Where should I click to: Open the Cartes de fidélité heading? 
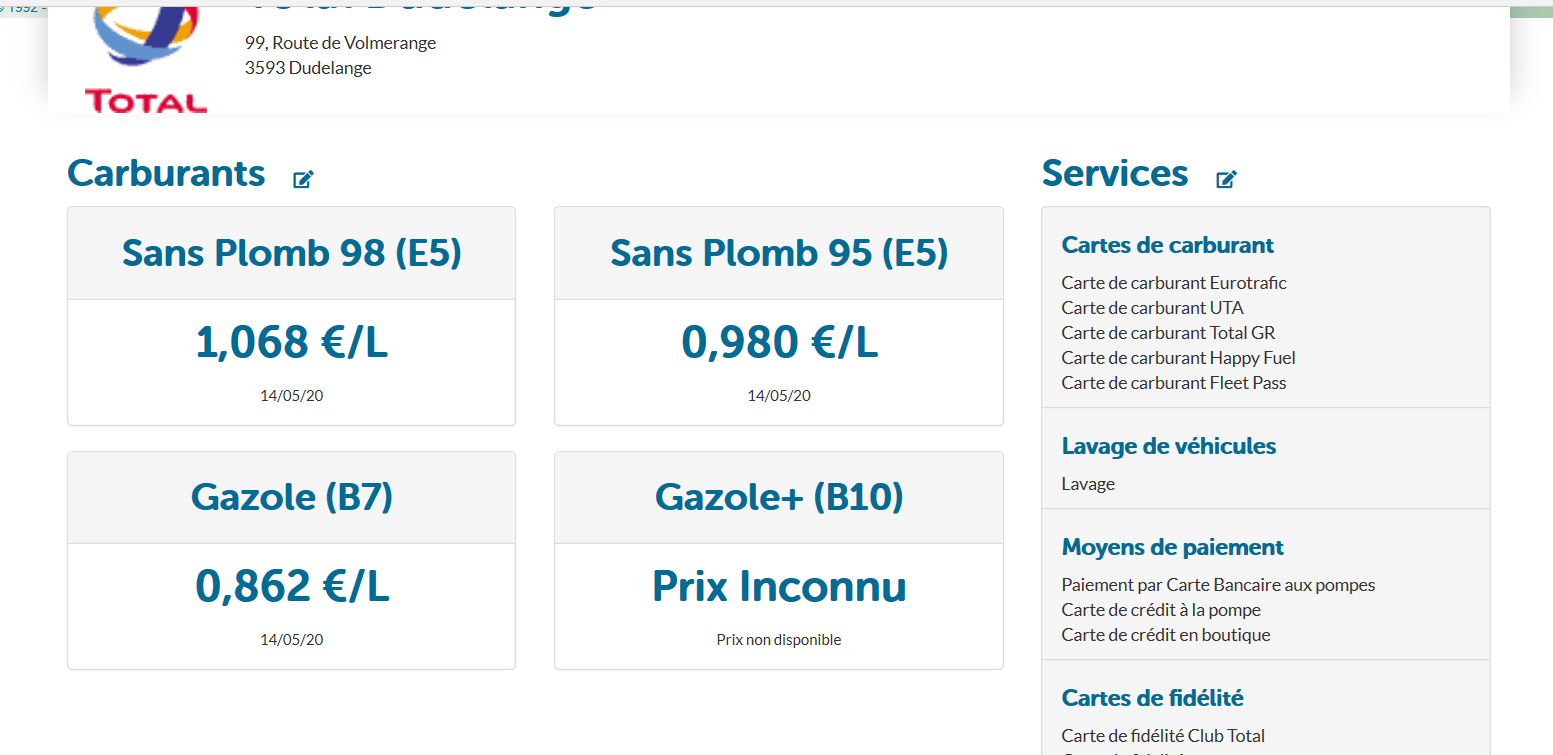[1152, 698]
